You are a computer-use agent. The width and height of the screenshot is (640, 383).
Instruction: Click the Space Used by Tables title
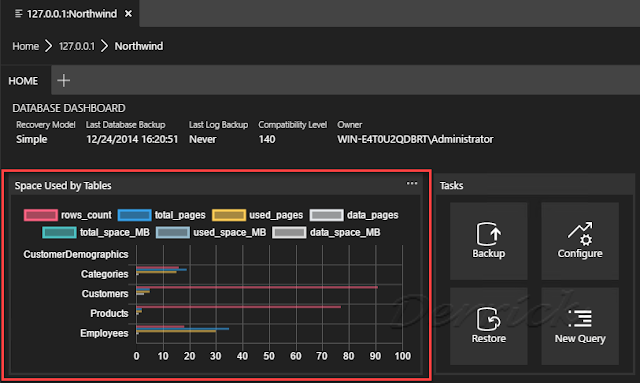[63, 186]
